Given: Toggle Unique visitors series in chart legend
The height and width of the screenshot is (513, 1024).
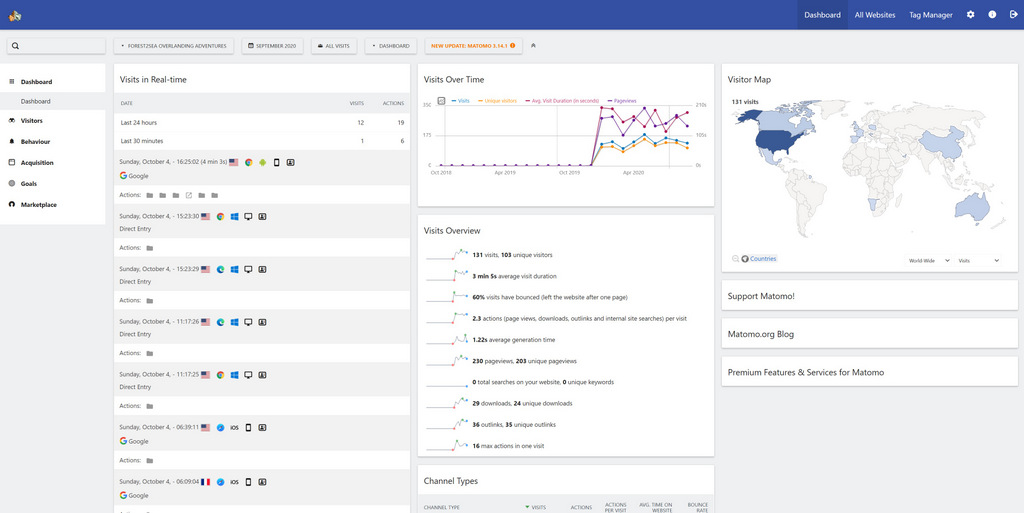Looking at the screenshot, I should pyautogui.click(x=499, y=101).
